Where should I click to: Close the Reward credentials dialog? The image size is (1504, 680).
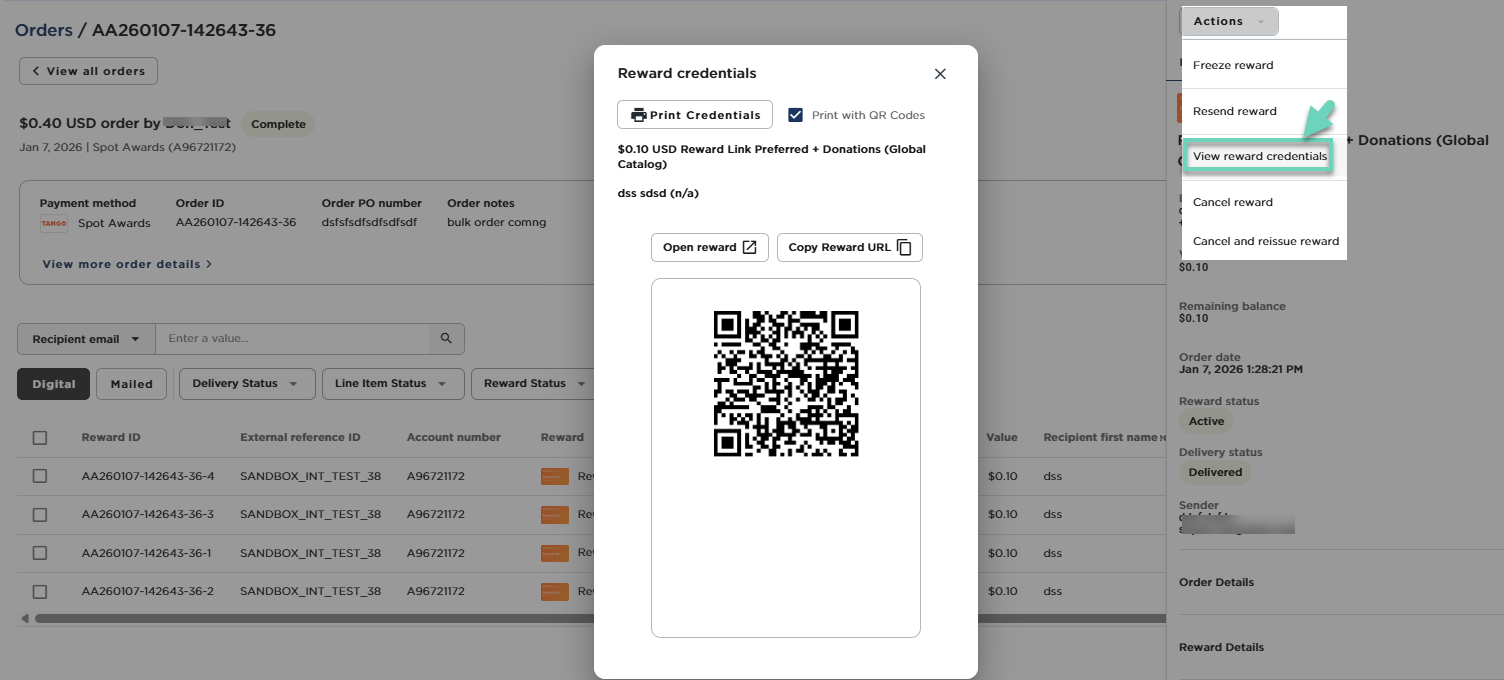[x=939, y=74]
